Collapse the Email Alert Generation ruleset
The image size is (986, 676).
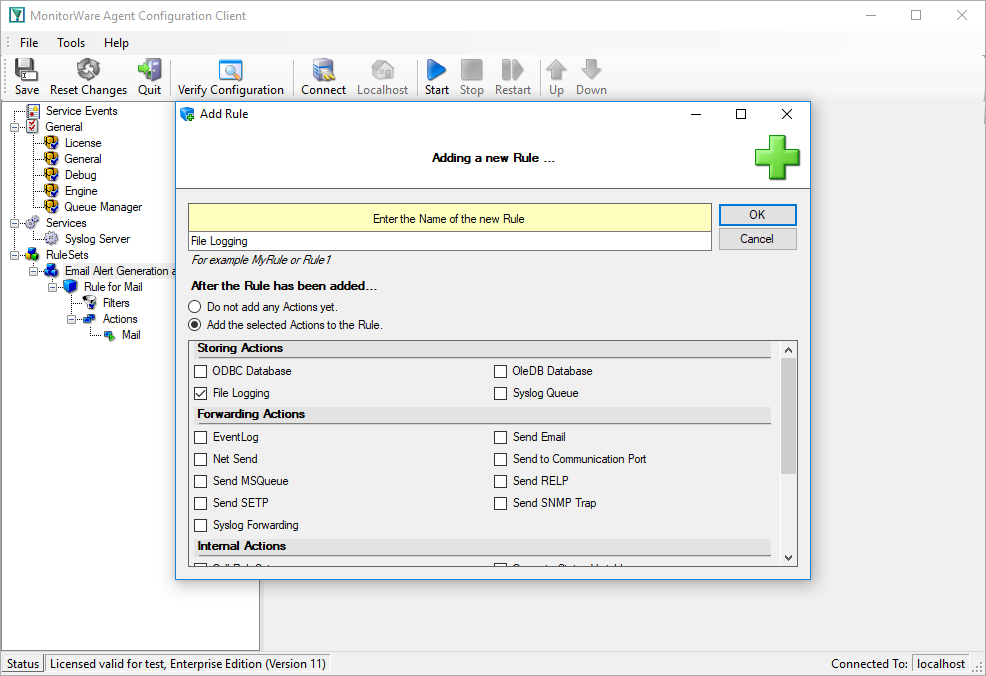[x=33, y=271]
